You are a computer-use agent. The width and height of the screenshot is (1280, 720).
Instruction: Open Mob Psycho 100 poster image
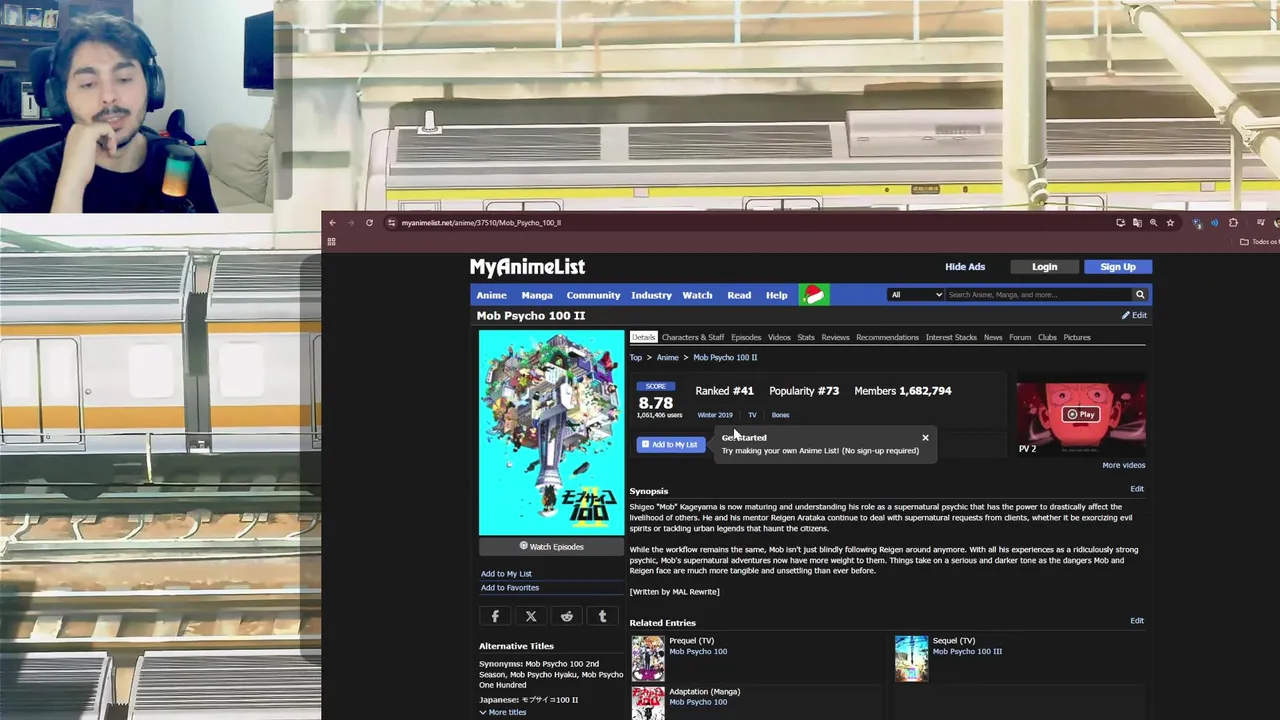click(x=551, y=433)
